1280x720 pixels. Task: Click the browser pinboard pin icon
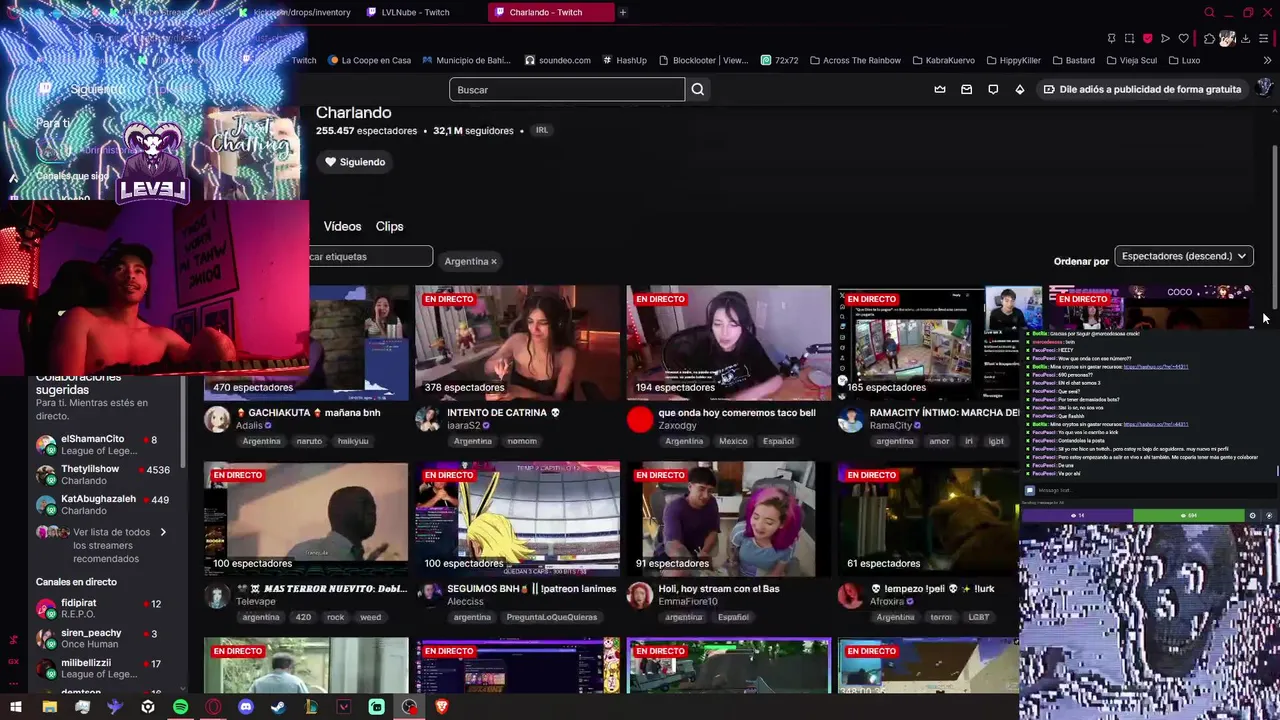pyautogui.click(x=1111, y=38)
